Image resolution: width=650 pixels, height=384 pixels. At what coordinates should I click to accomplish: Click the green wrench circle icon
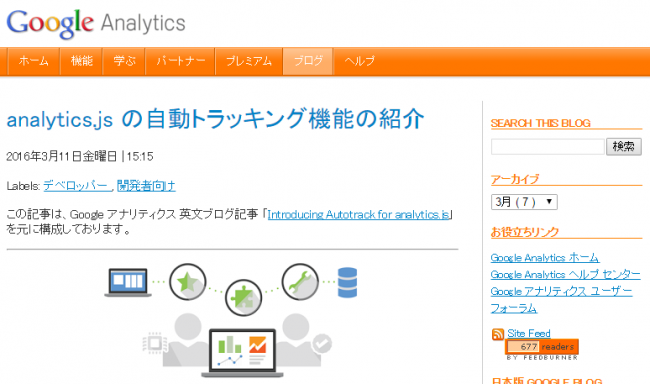300,282
